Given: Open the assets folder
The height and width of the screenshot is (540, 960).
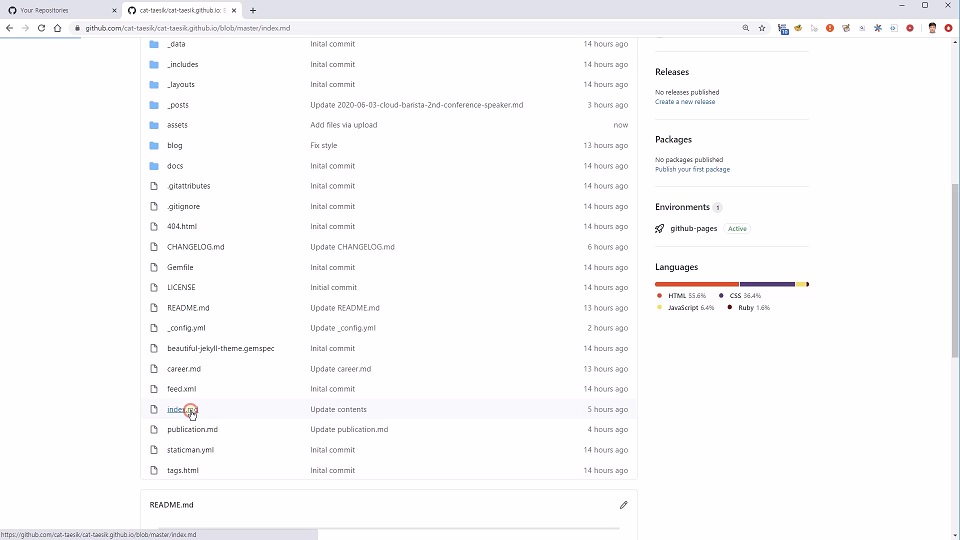Looking at the screenshot, I should point(177,125).
